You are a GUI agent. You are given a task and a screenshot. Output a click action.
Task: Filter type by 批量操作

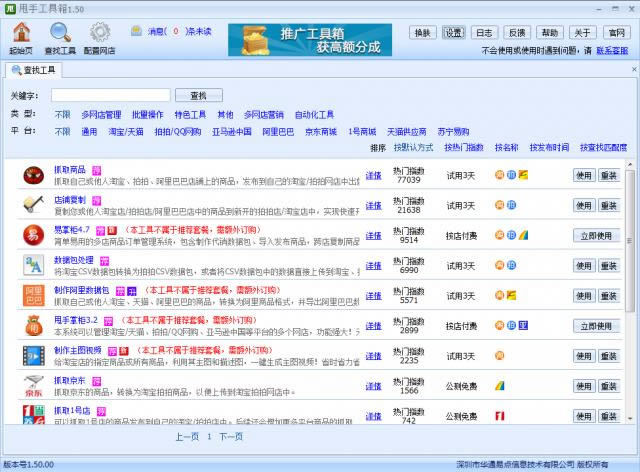[x=148, y=115]
